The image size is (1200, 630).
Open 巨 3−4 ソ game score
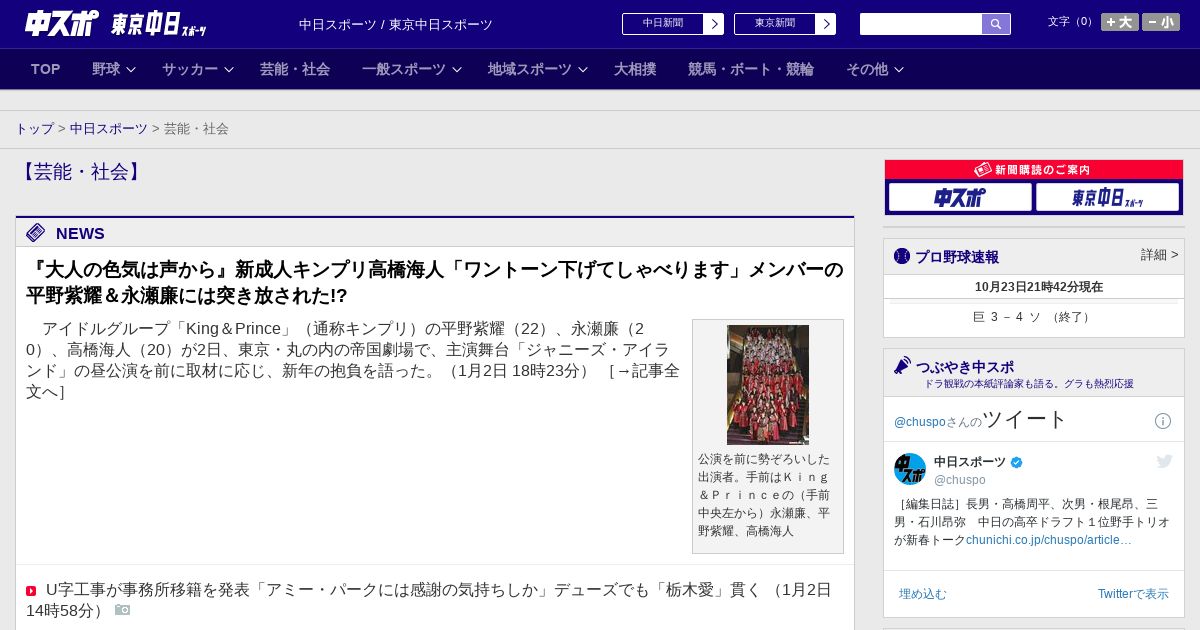(1034, 317)
